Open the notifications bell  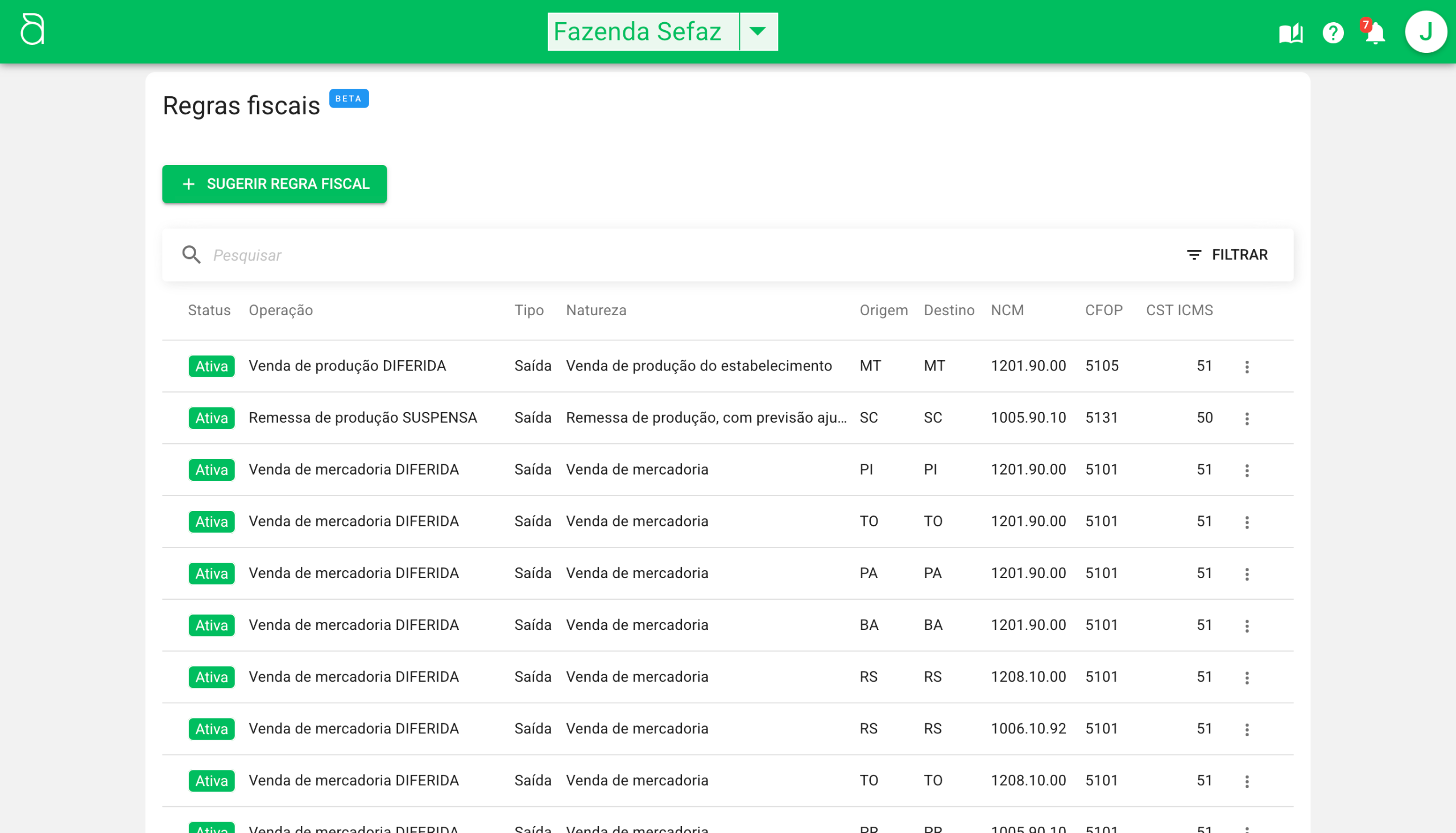1375,32
